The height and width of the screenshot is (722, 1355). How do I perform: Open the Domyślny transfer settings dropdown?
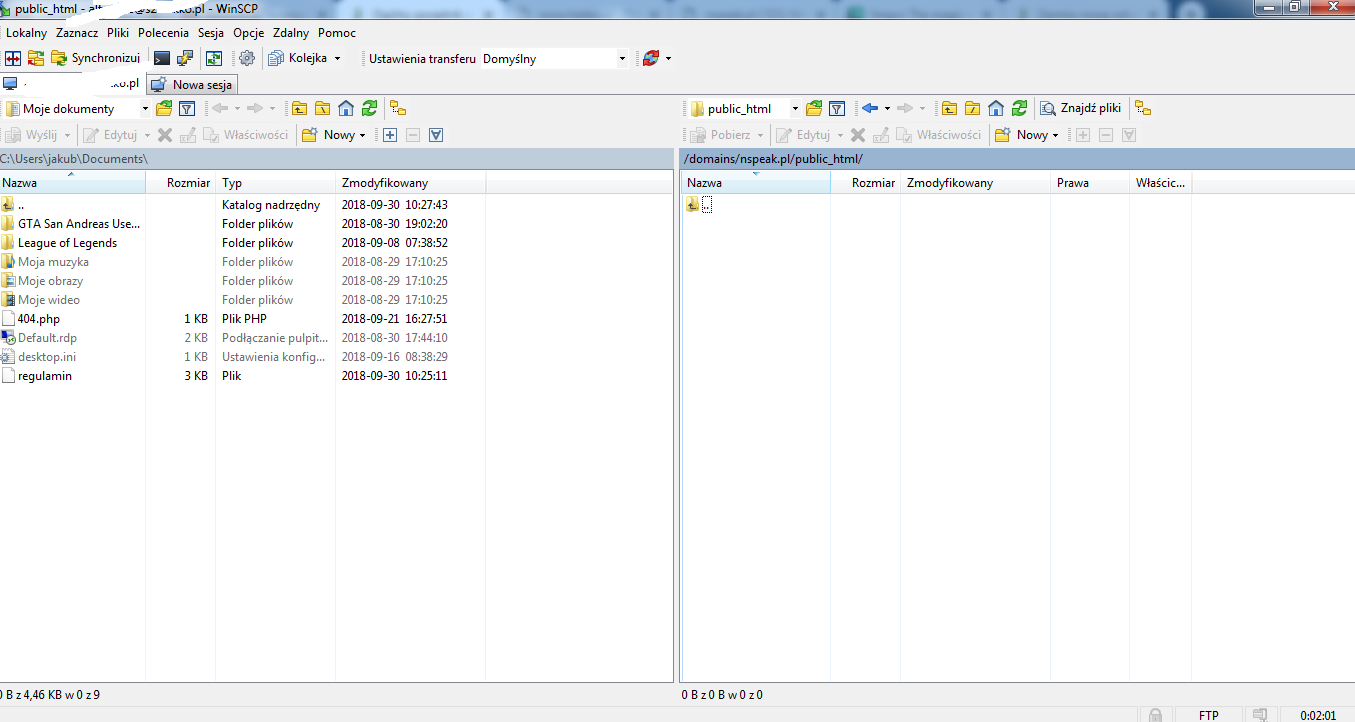622,59
